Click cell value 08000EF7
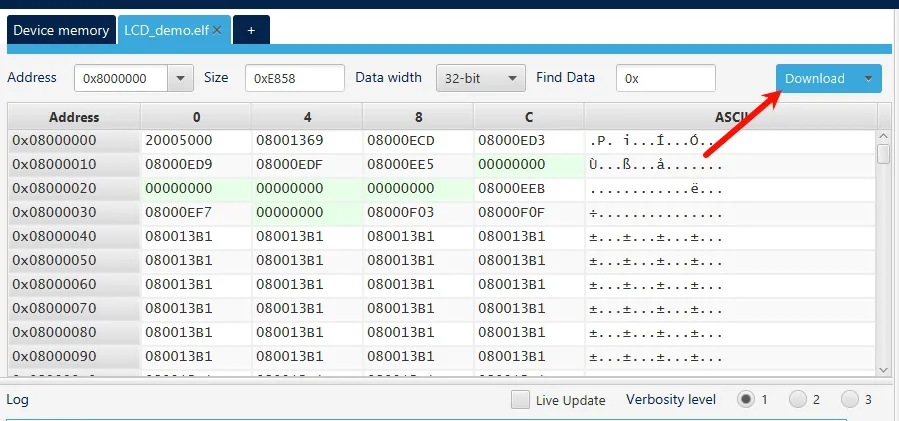 pyautogui.click(x=196, y=213)
